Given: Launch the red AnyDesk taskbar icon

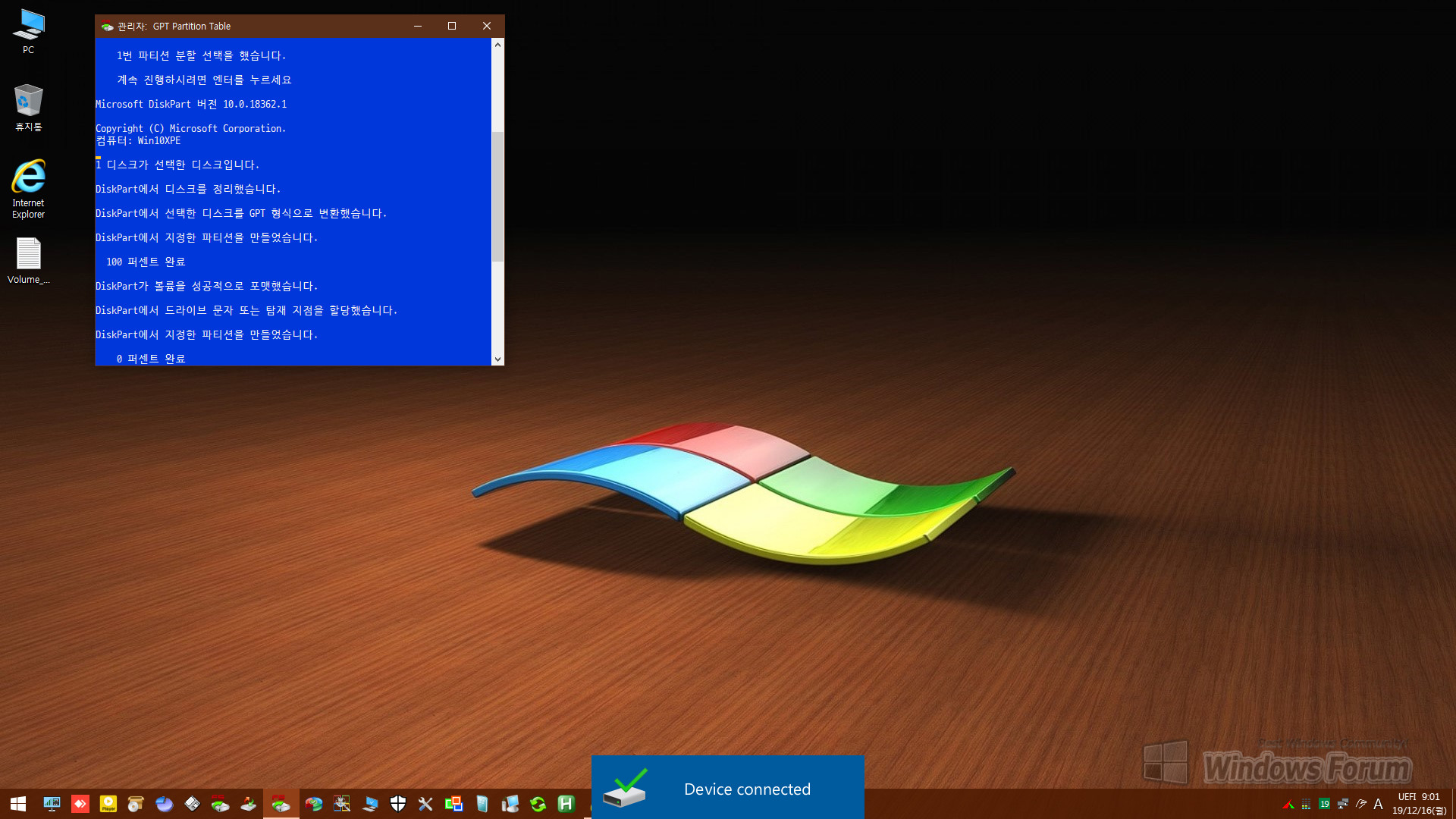Looking at the screenshot, I should pyautogui.click(x=80, y=804).
